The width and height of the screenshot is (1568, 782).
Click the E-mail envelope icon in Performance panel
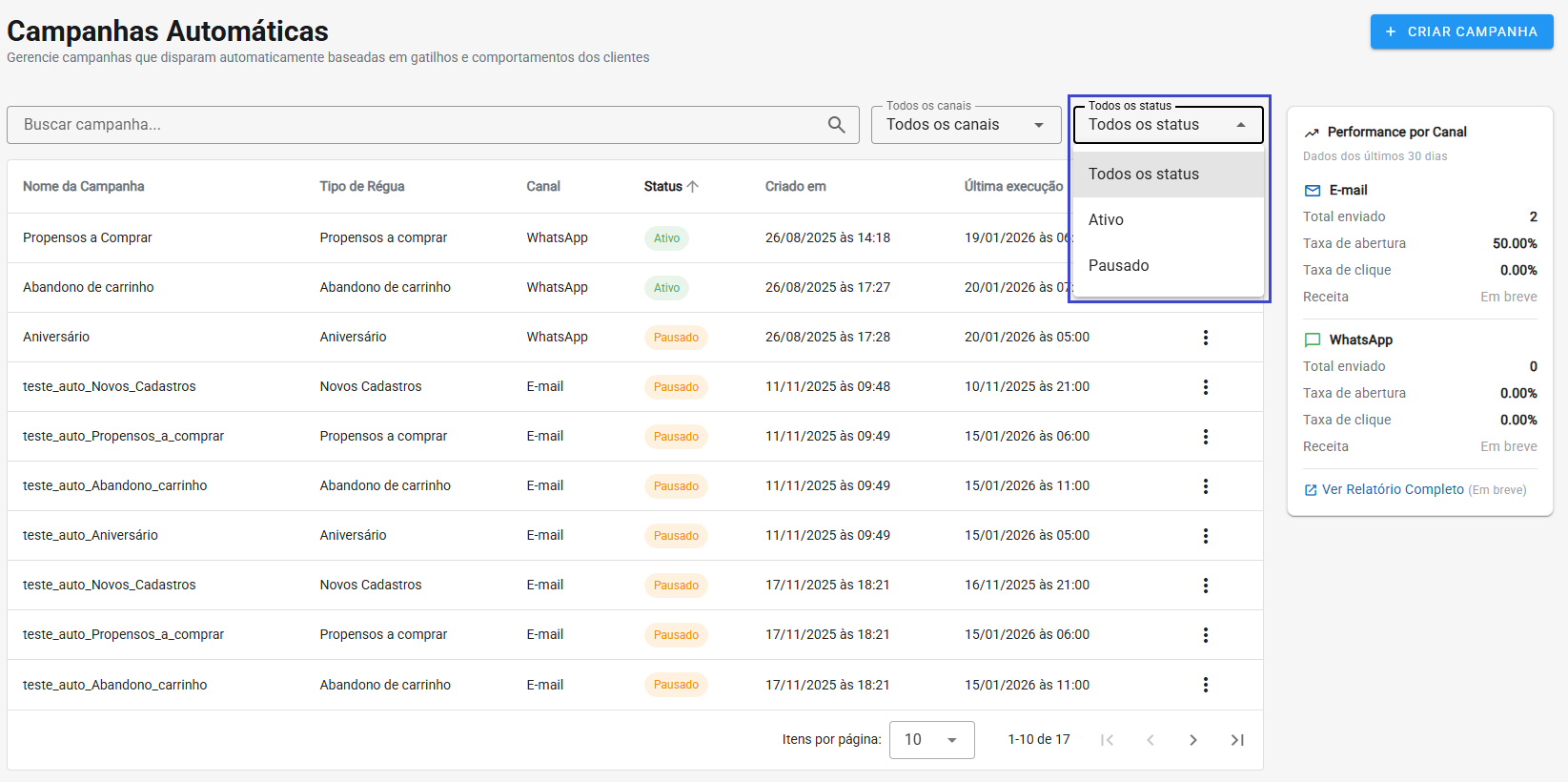click(x=1313, y=191)
